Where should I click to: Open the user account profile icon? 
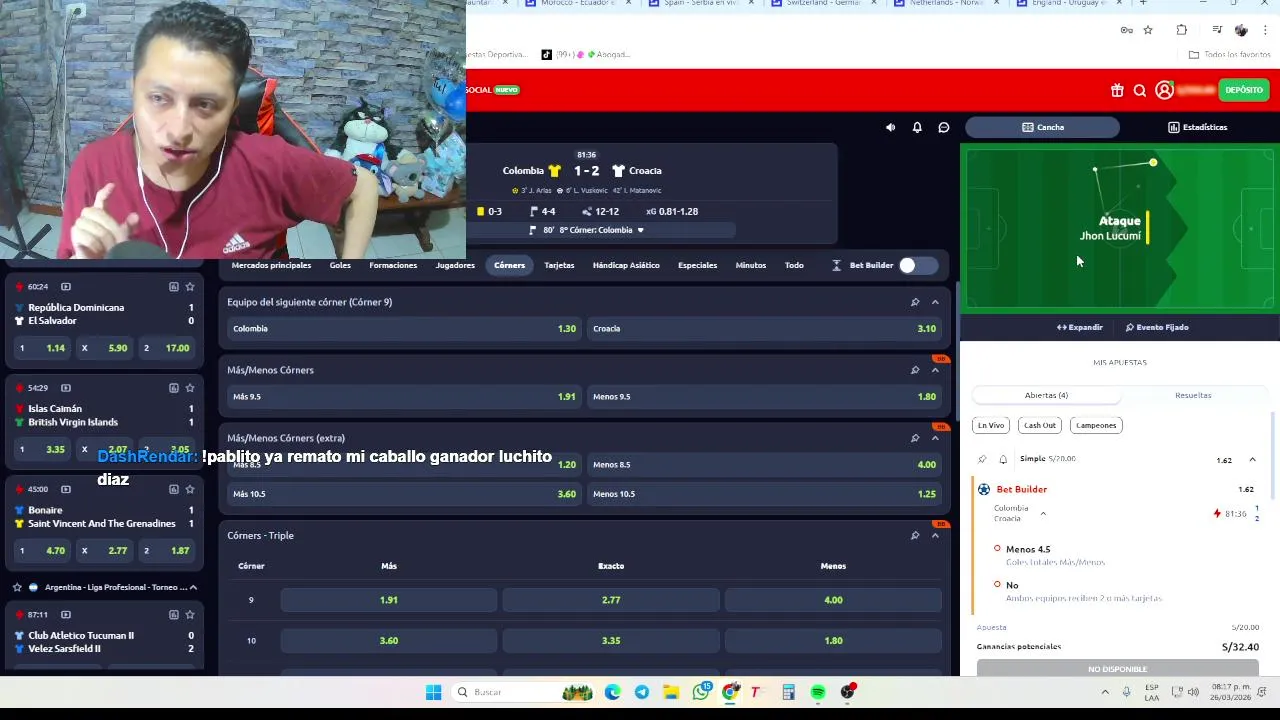click(1164, 90)
